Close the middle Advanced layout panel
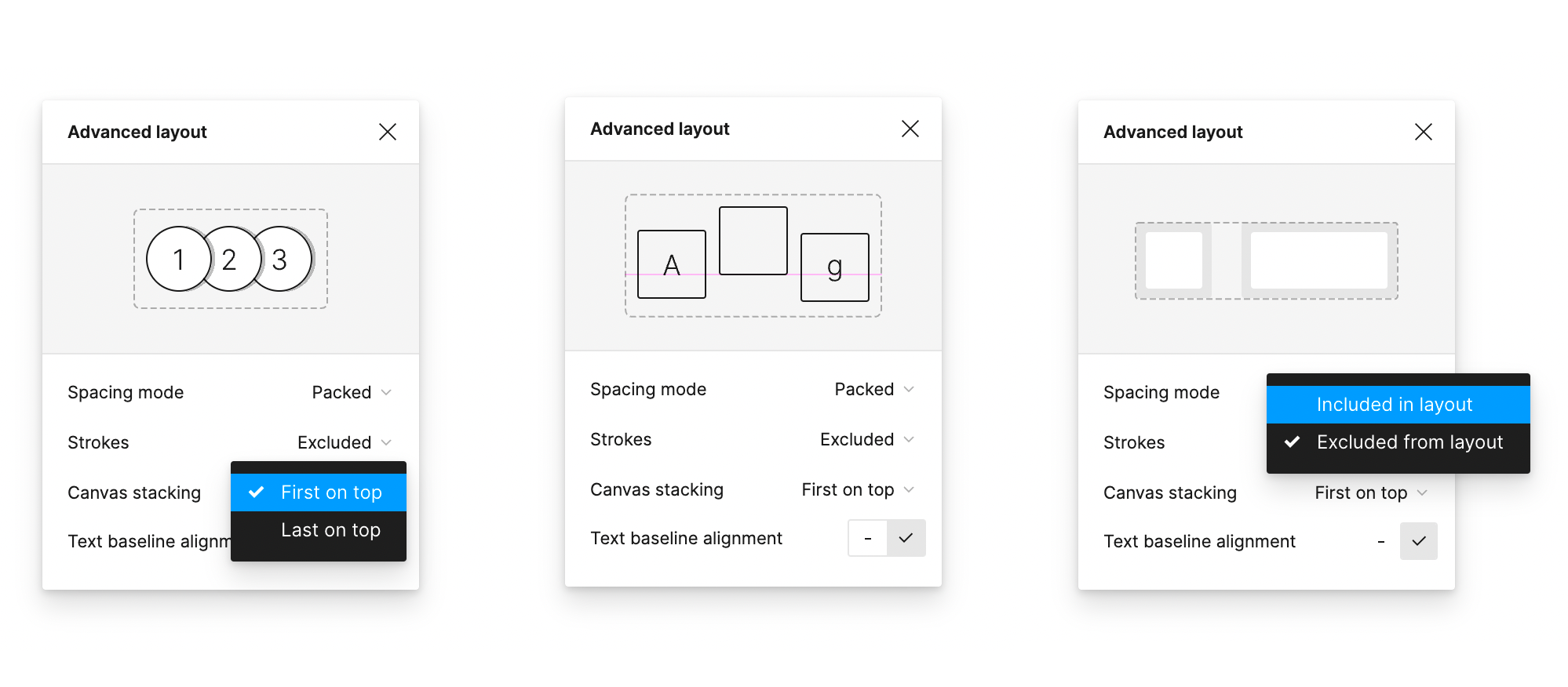 910,129
